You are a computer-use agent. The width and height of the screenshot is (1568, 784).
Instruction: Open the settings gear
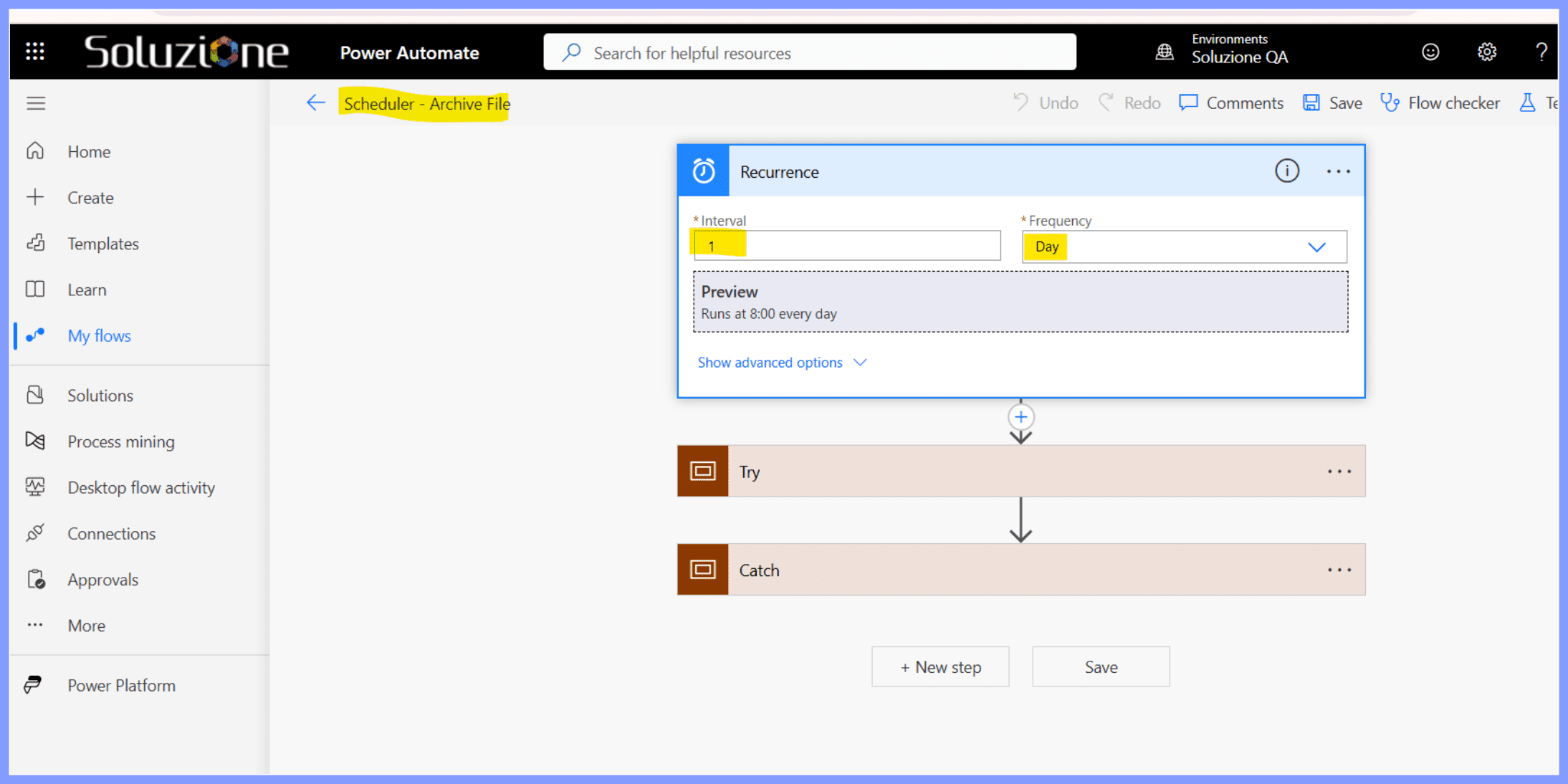click(1486, 51)
